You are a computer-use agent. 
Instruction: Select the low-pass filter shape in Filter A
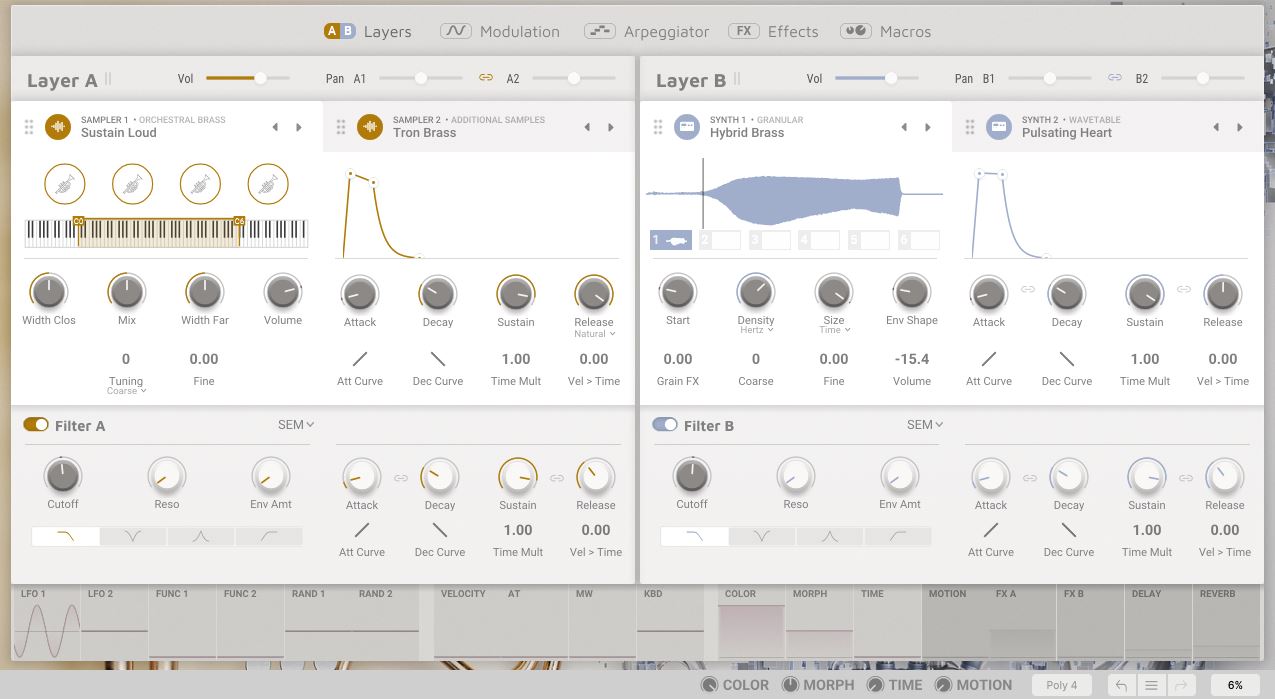(x=66, y=537)
